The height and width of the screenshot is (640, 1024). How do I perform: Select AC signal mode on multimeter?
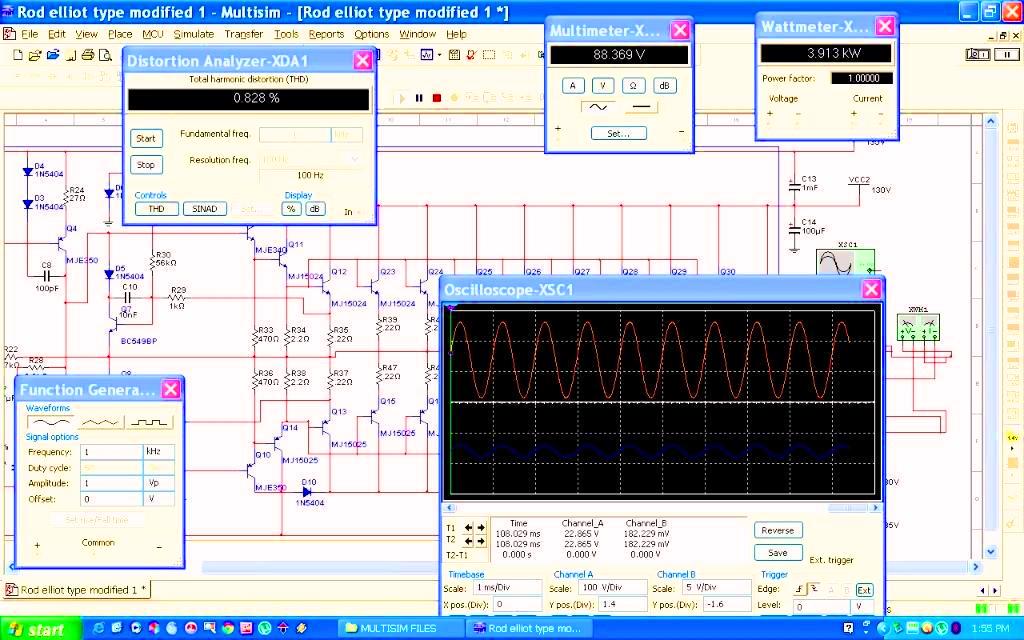pos(598,107)
